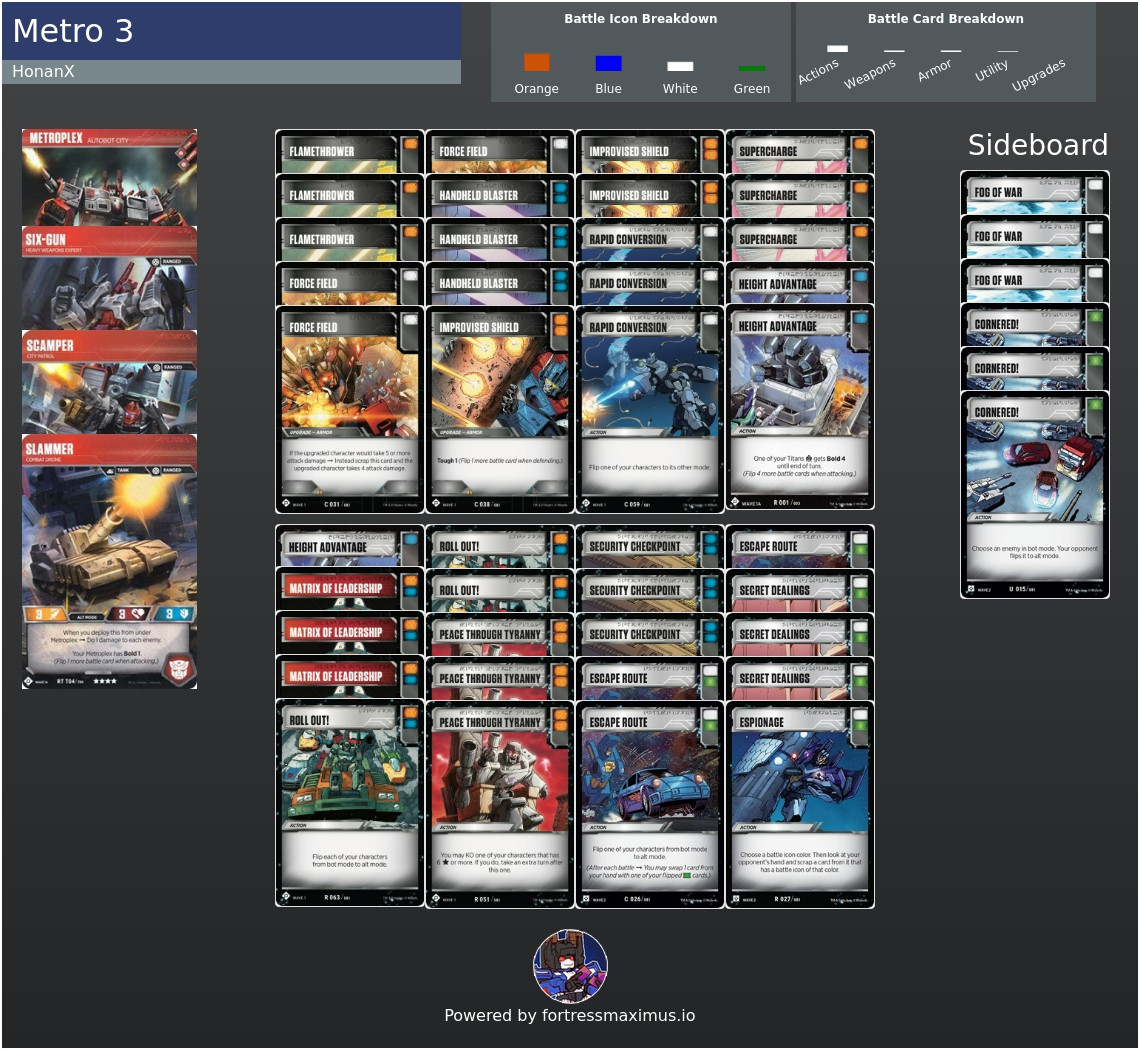Open the Height Advantage card artwork
The image size is (1140, 1050).
coord(800,381)
